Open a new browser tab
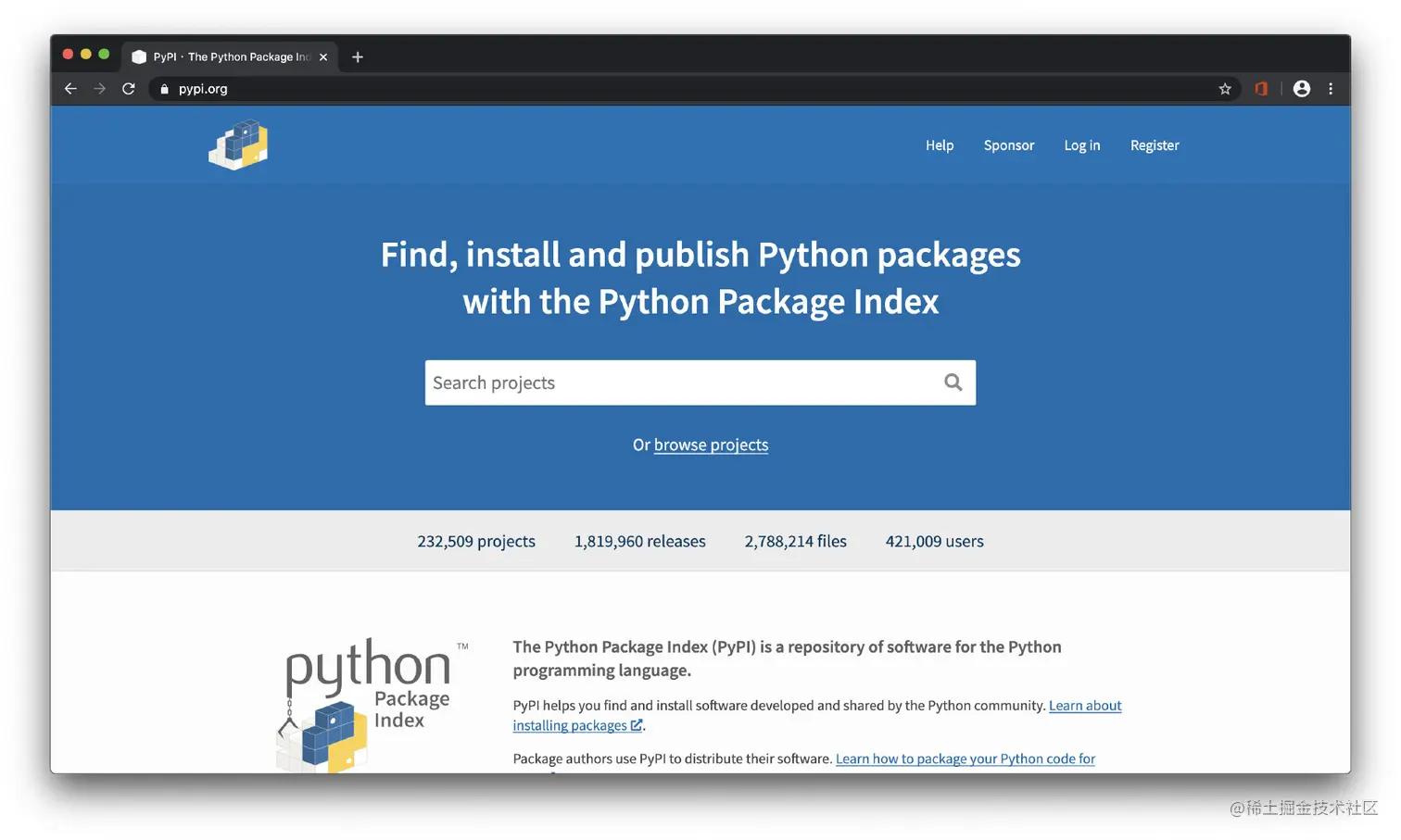The height and width of the screenshot is (840, 1401). click(x=358, y=56)
